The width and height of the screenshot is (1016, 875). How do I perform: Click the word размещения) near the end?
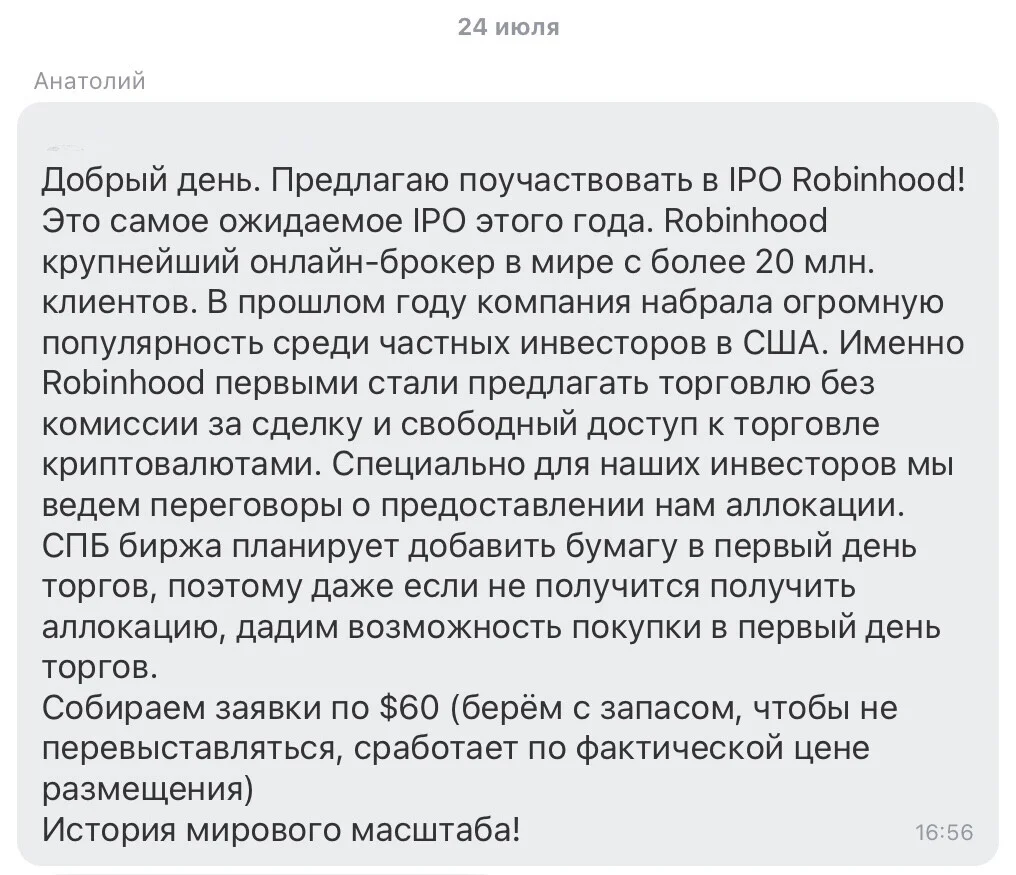click(148, 789)
